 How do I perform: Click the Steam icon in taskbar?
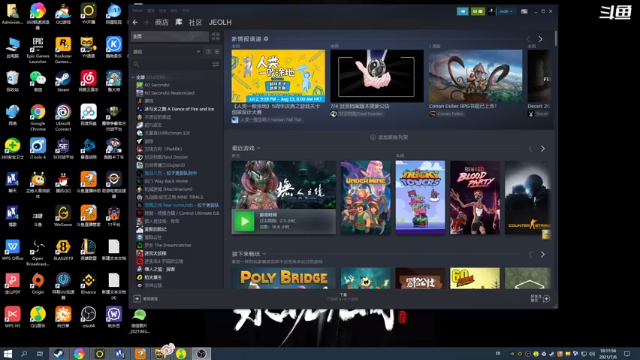[x=59, y=353]
